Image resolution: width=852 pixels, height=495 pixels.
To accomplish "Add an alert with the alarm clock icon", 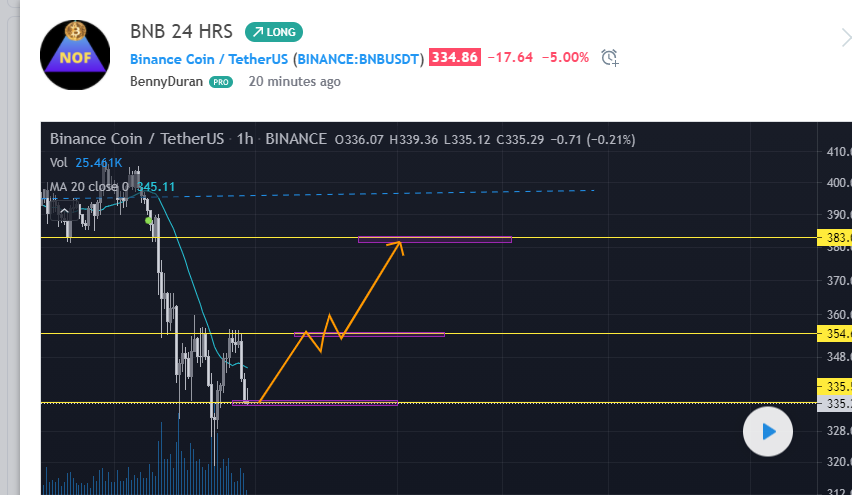I will coord(610,58).
